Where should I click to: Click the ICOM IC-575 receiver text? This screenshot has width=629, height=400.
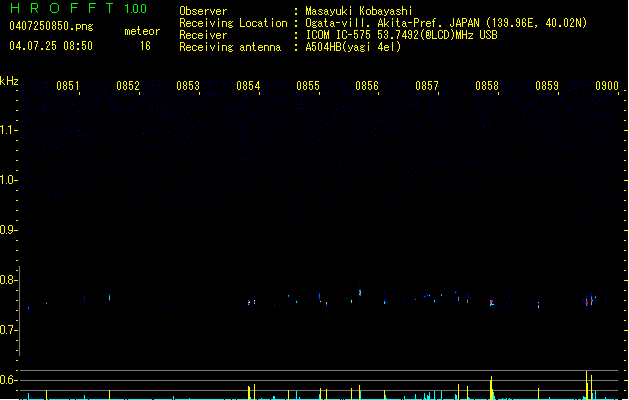[x=402, y=35]
